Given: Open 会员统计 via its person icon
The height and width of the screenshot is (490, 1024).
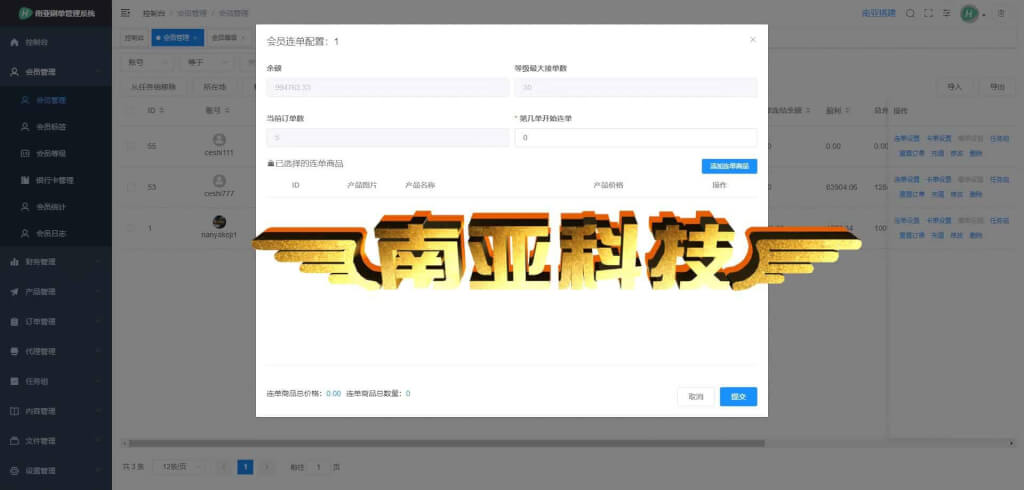Looking at the screenshot, I should [25, 206].
